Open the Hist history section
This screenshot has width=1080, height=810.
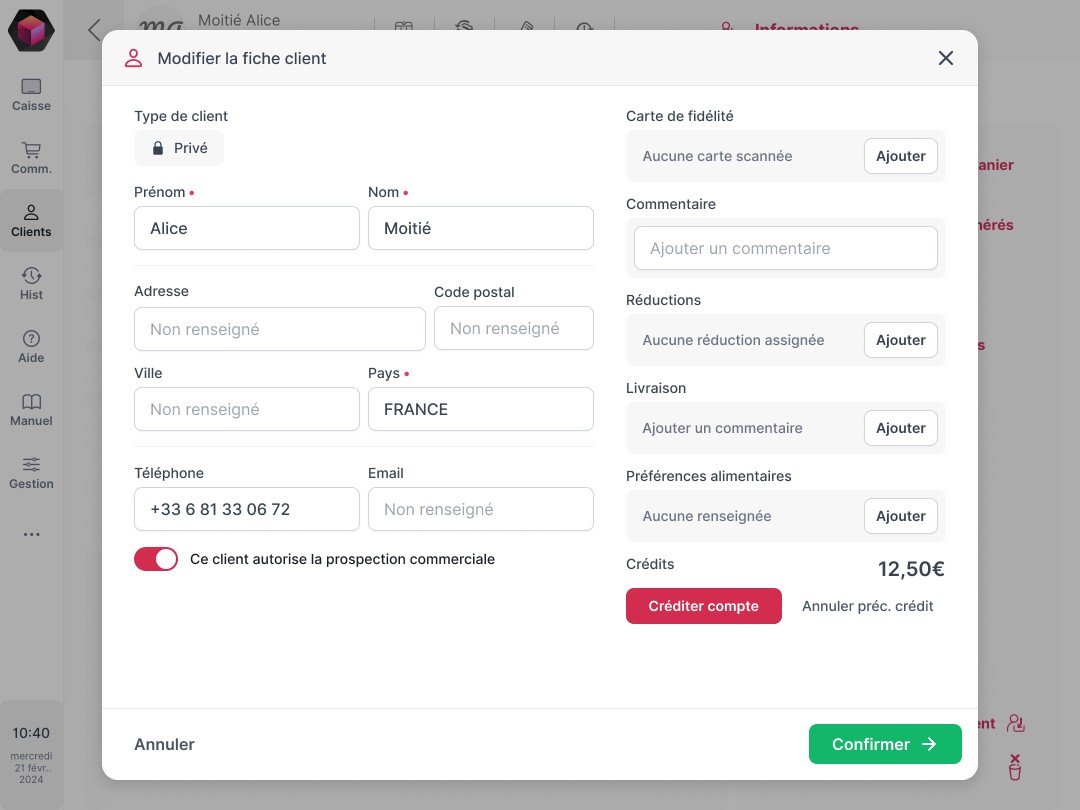pos(31,284)
